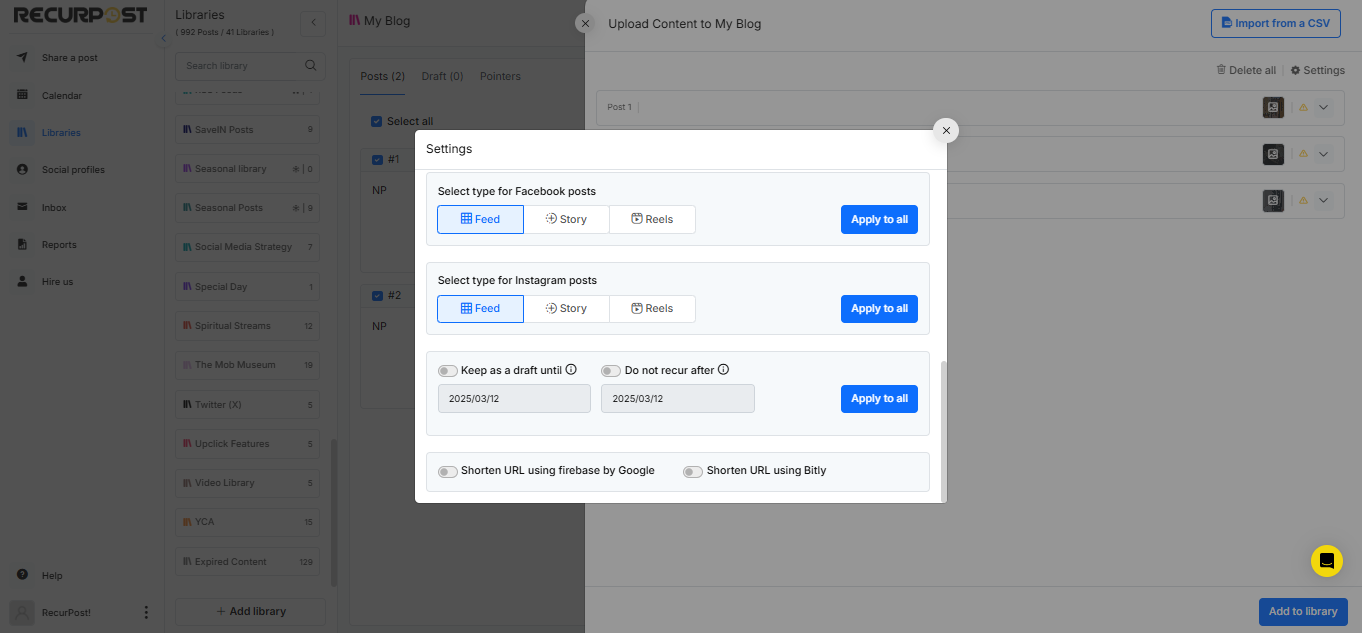Click info icon beside Keep as a draft until

pyautogui.click(x=571, y=370)
